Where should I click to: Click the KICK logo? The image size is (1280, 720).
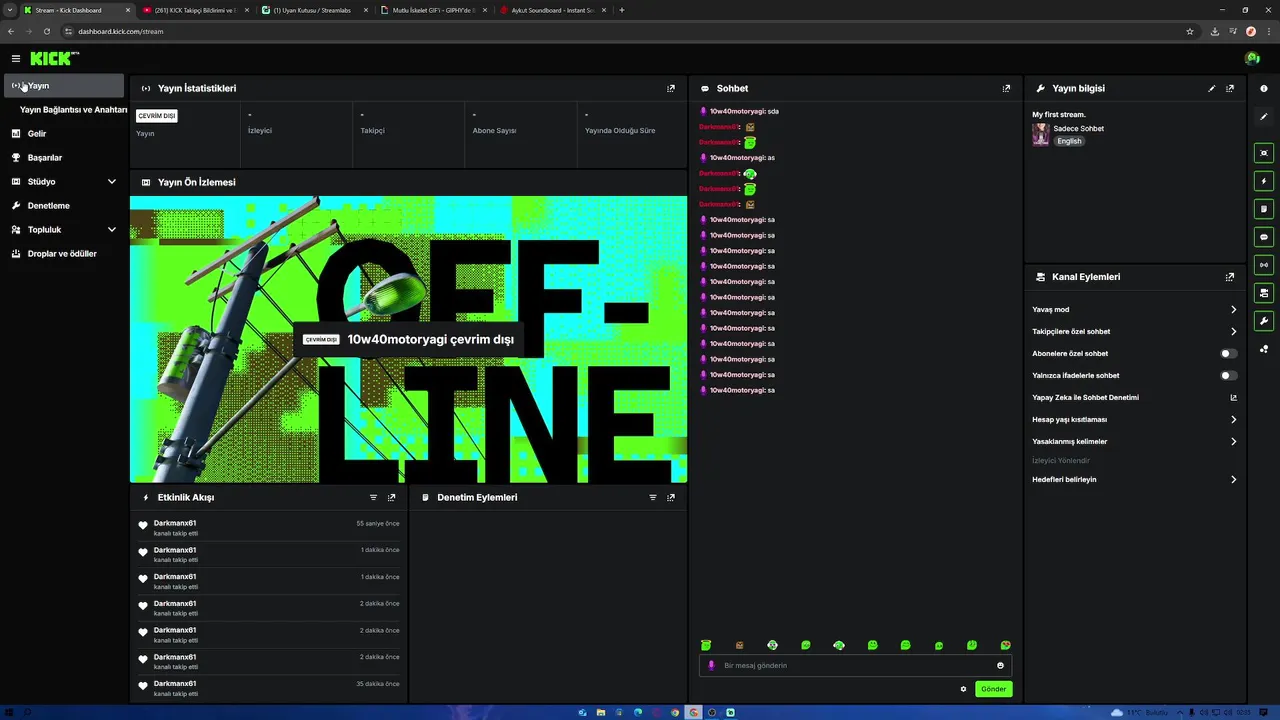[x=52, y=59]
